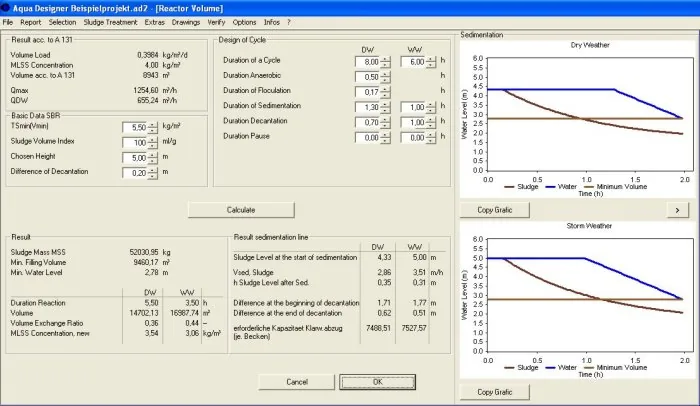This screenshot has height=406, width=700.
Task: Copy the Dry Weather graphic
Action: click(x=495, y=210)
